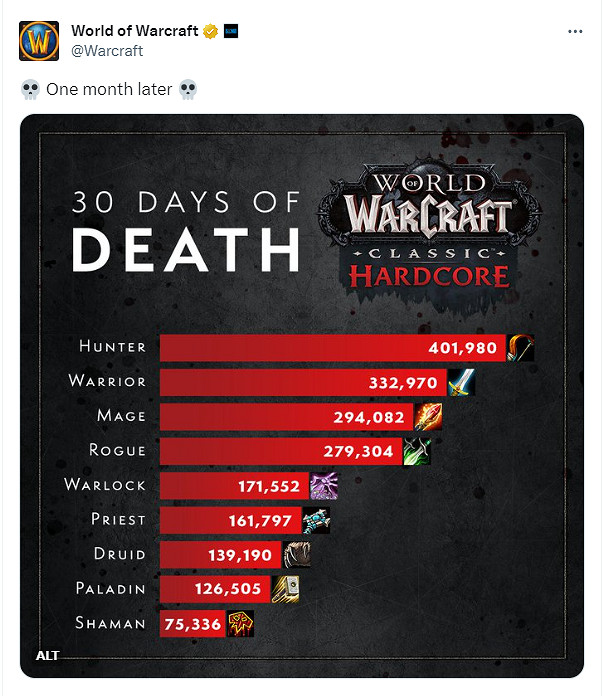Click the Warlock purple class icon

coord(324,486)
